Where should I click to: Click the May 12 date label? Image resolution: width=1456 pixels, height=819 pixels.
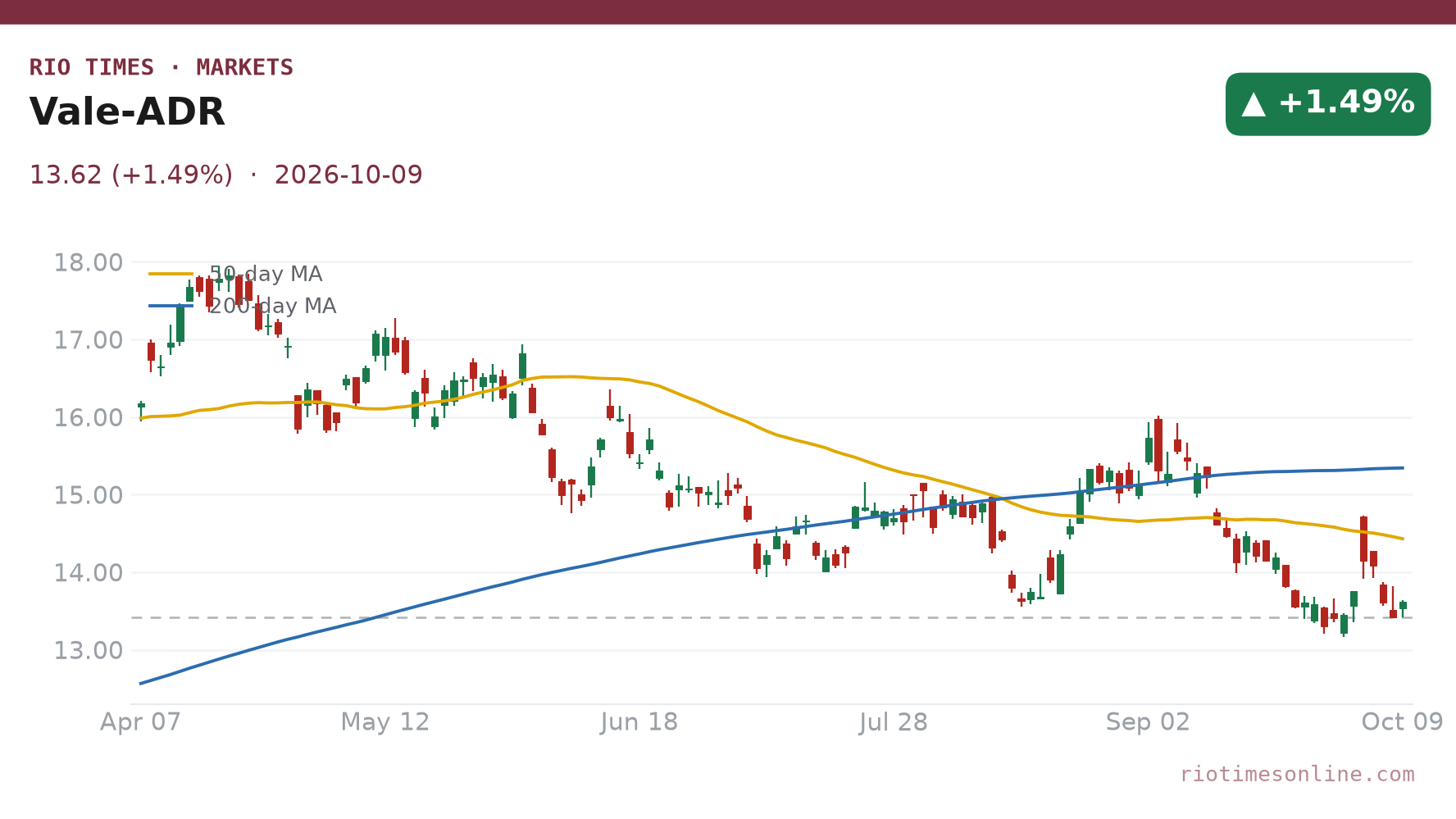pyautogui.click(x=385, y=722)
